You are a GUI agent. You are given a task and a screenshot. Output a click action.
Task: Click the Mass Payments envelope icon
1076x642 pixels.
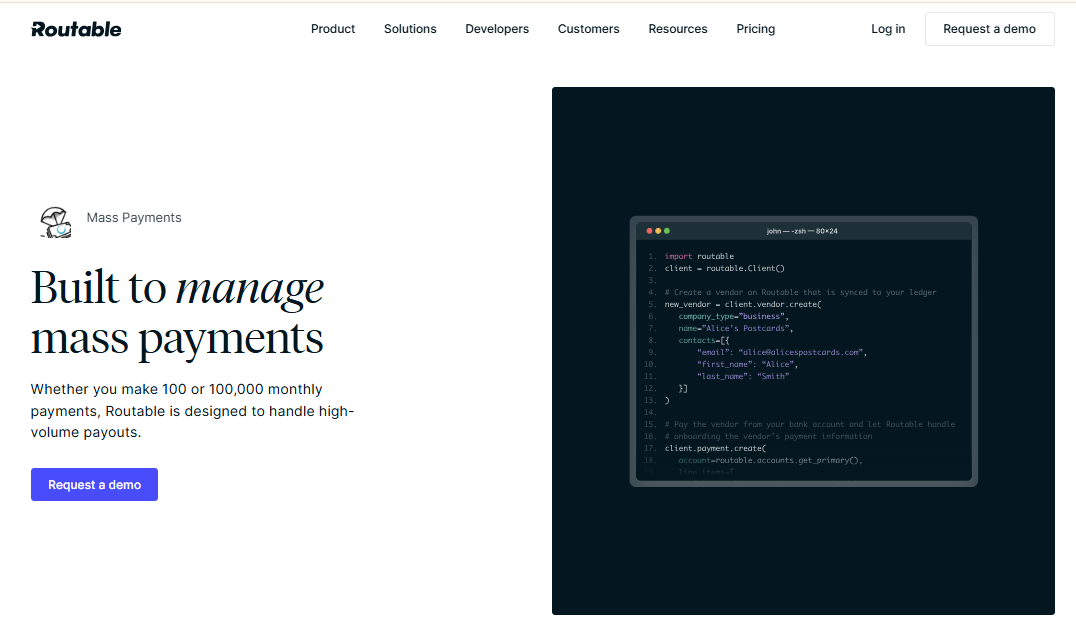coord(55,221)
